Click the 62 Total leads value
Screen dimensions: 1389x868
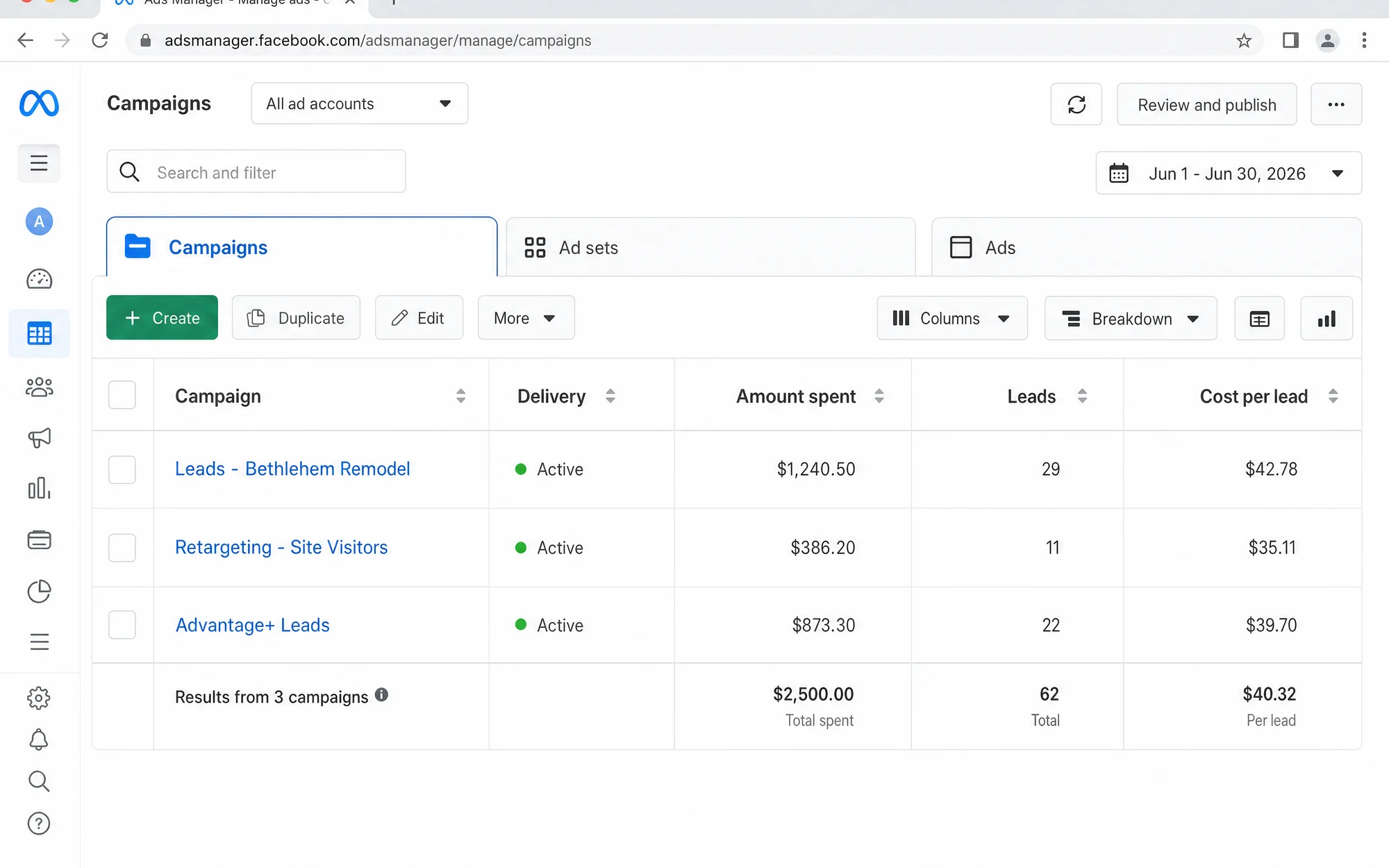click(1049, 694)
